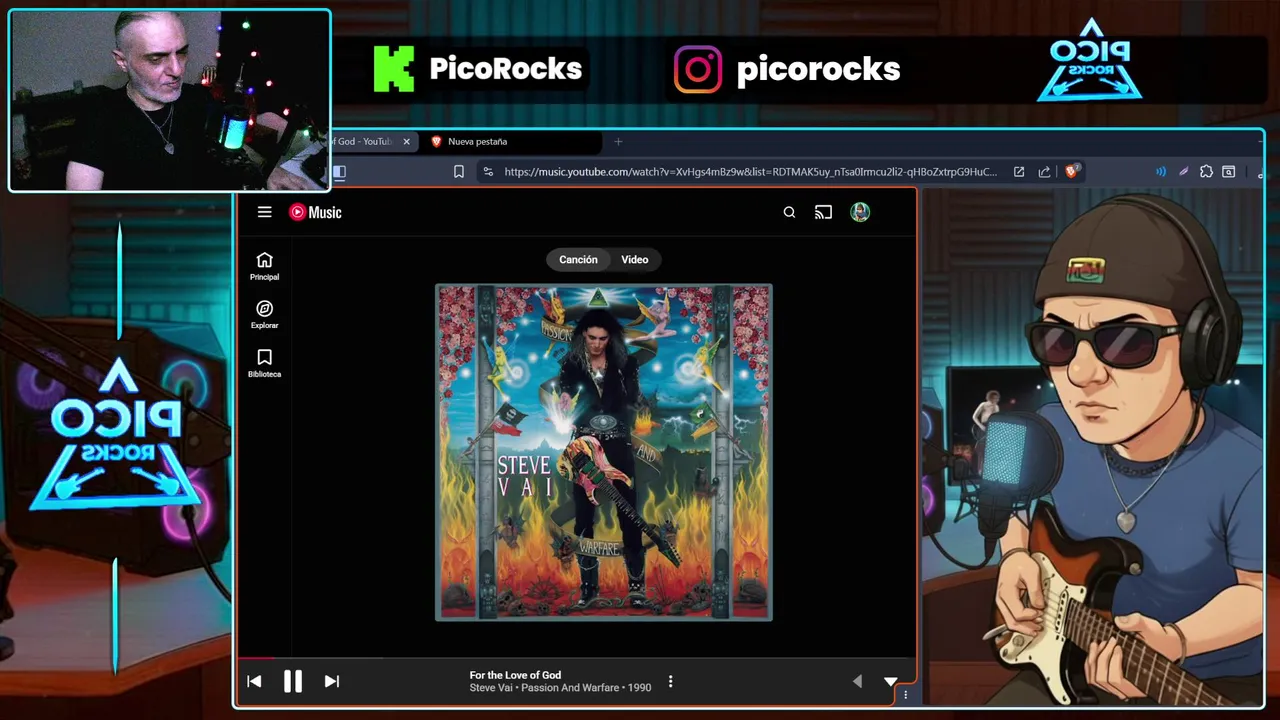Skip to the previous track
This screenshot has height=720, width=1280.
tap(254, 681)
